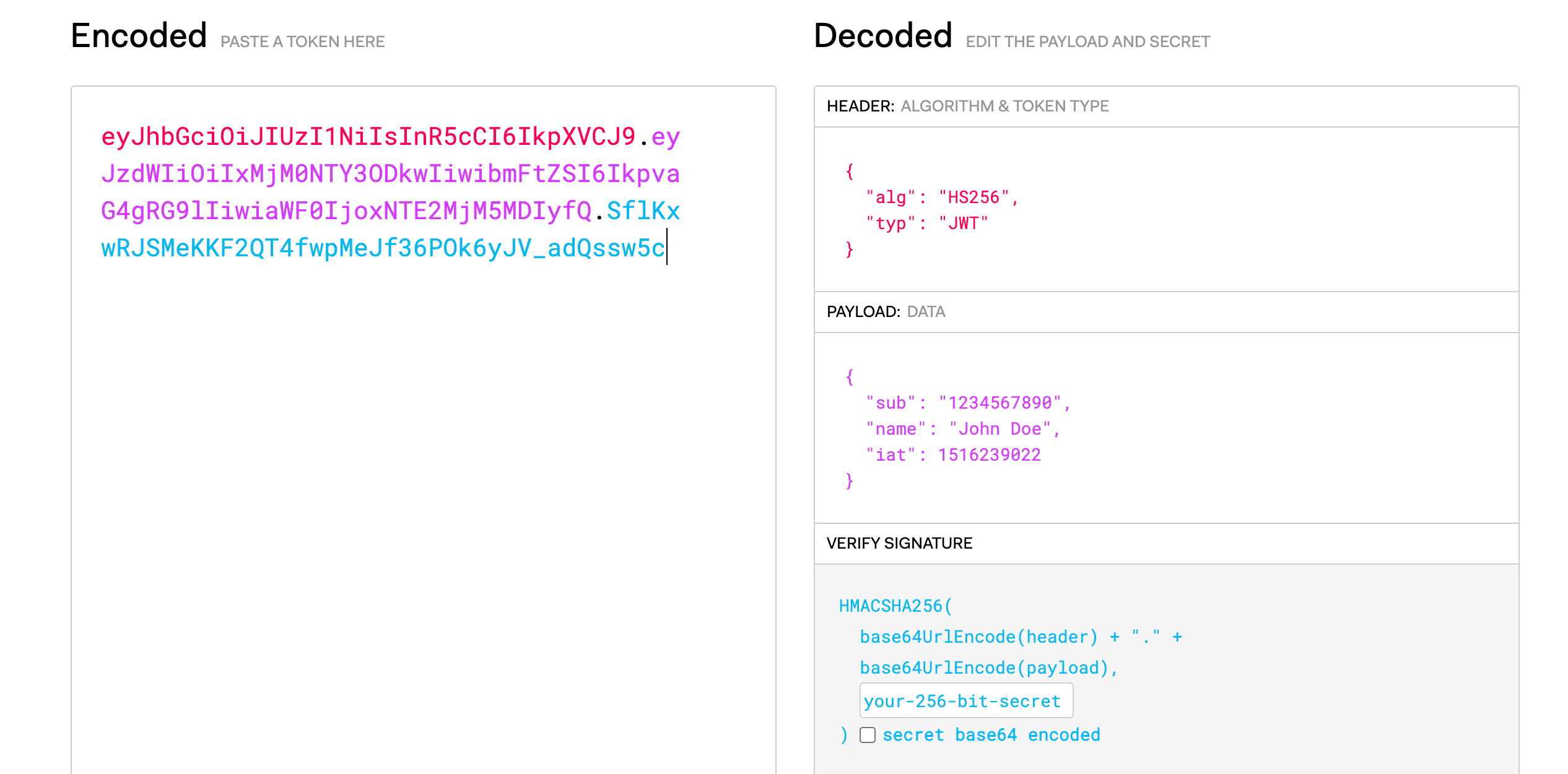Place cursor on the "alg": "HS256" line
The image size is (1568, 774).
click(941, 198)
